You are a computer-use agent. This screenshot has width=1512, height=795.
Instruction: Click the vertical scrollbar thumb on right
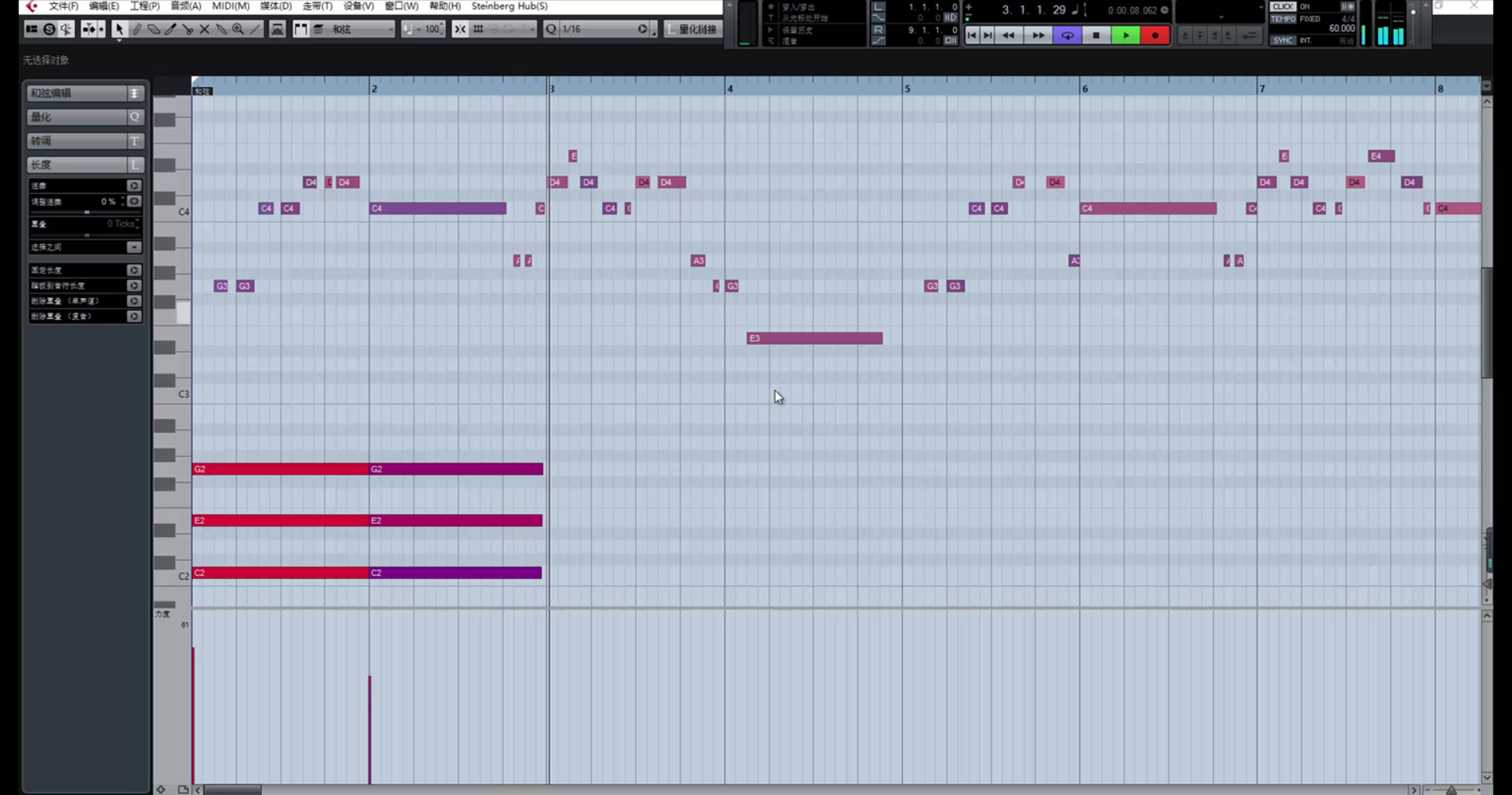pyautogui.click(x=1487, y=323)
